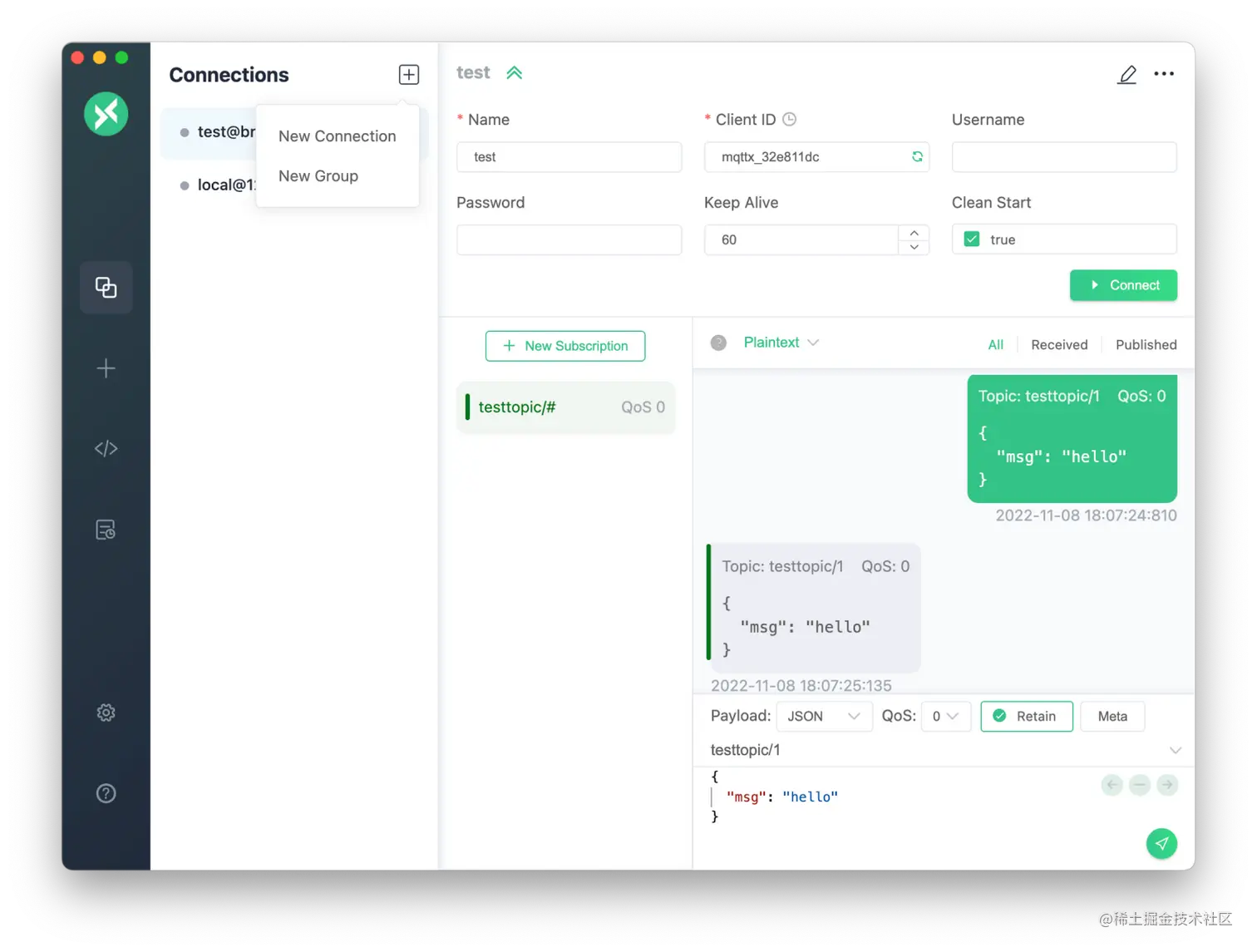
Task: Open the more options ellipsis menu
Action: [x=1164, y=74]
